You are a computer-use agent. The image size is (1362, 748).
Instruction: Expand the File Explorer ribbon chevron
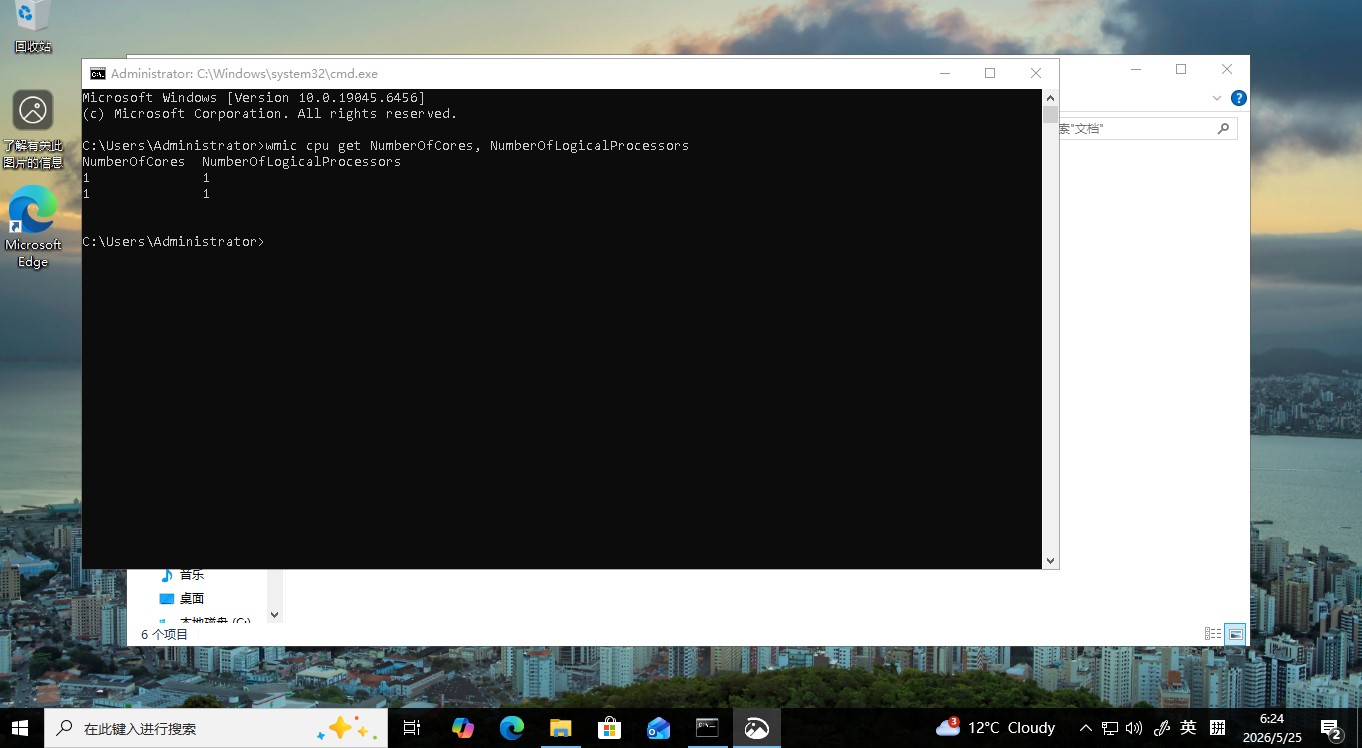pyautogui.click(x=1217, y=98)
